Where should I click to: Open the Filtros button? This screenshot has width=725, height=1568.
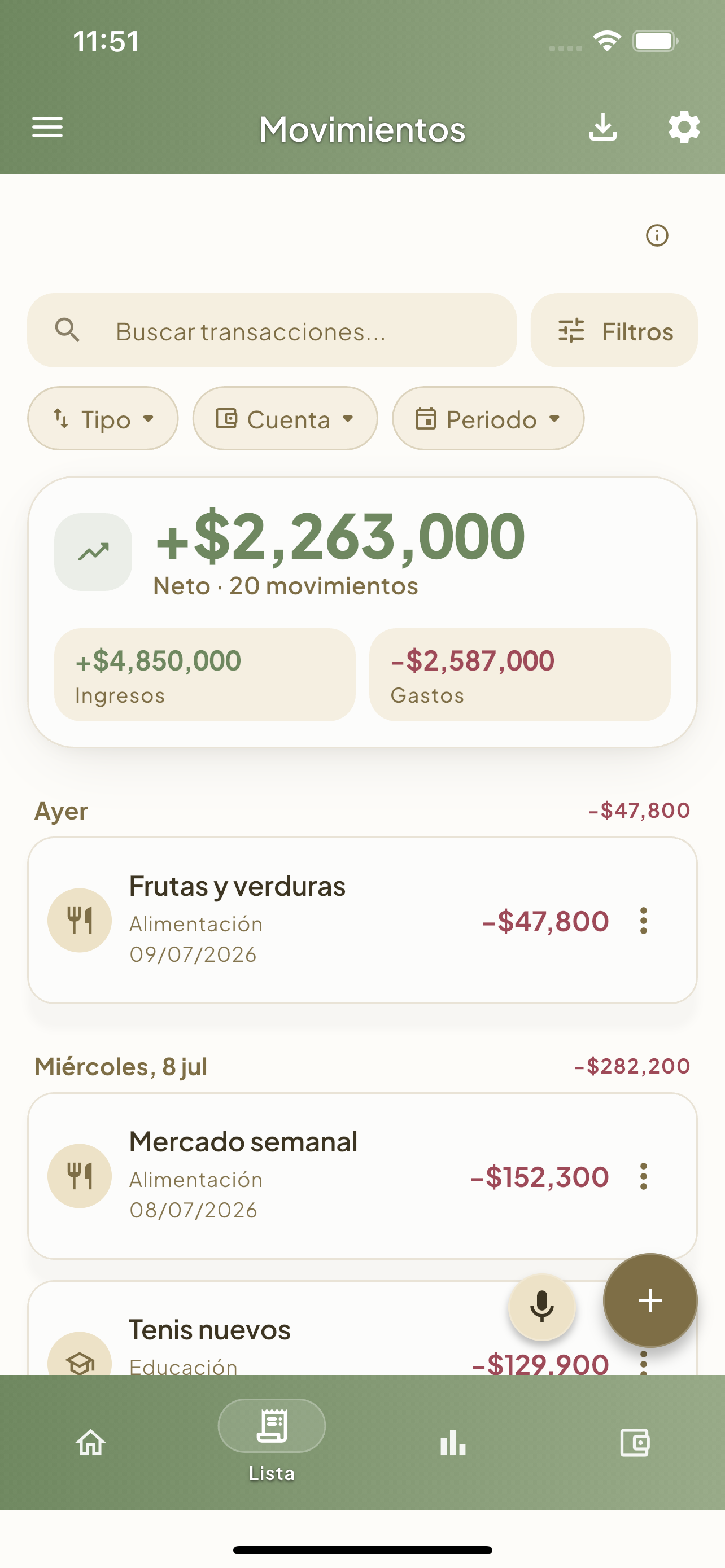click(614, 331)
